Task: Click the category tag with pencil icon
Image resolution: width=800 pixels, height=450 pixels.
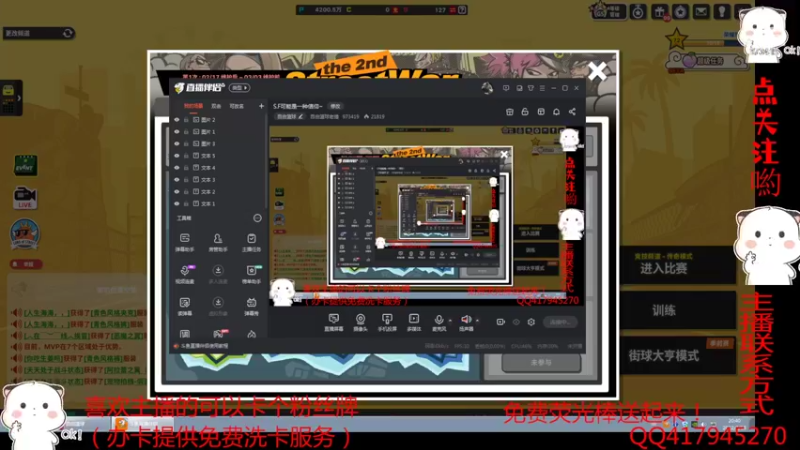Action: [x=290, y=117]
